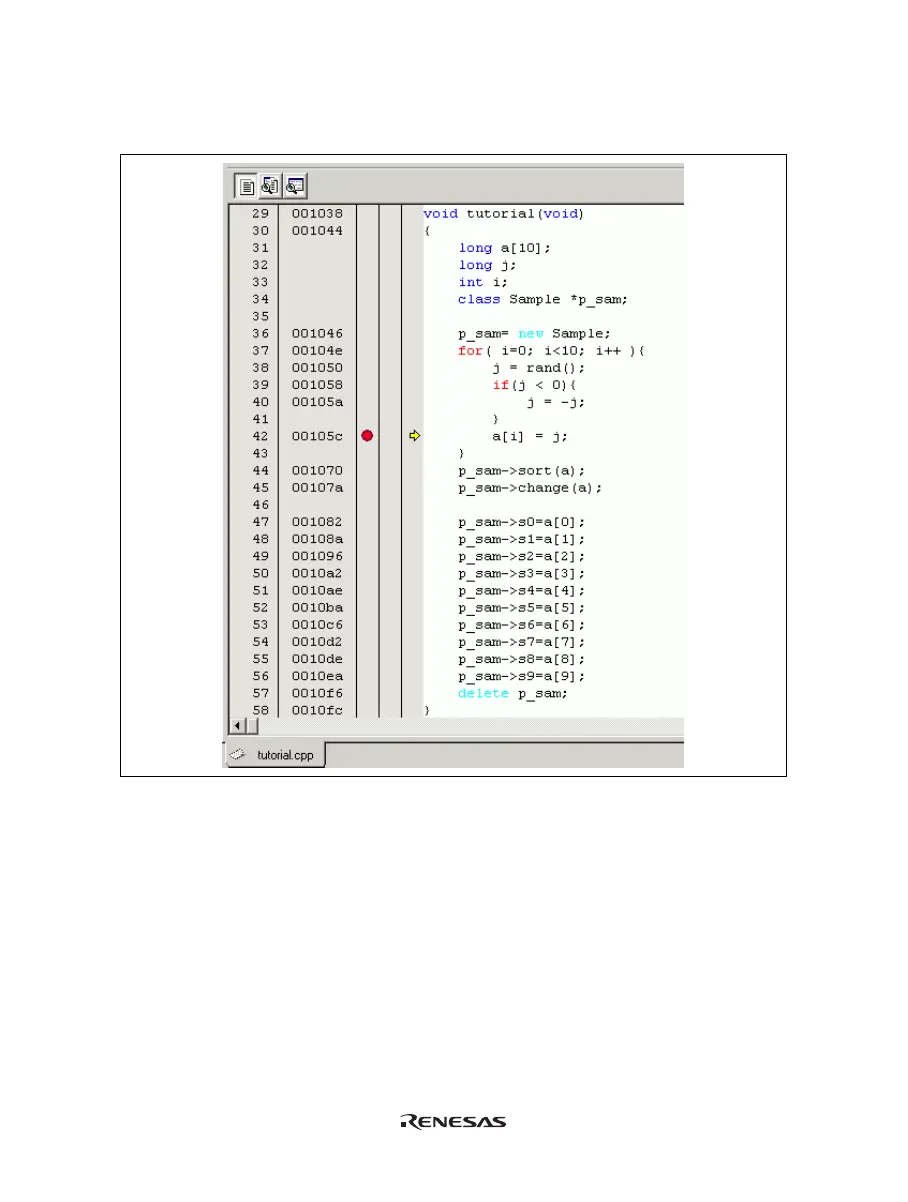Click code line 'delete p_sam;'

[512, 694]
